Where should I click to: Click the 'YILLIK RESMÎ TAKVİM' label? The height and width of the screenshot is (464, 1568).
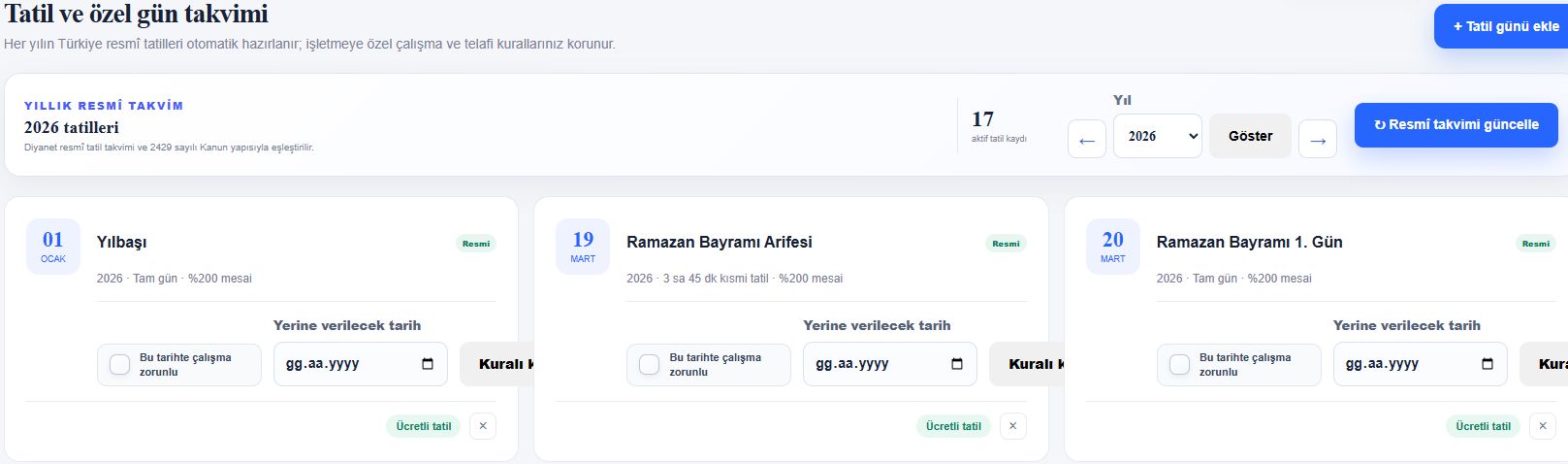pyautogui.click(x=104, y=106)
